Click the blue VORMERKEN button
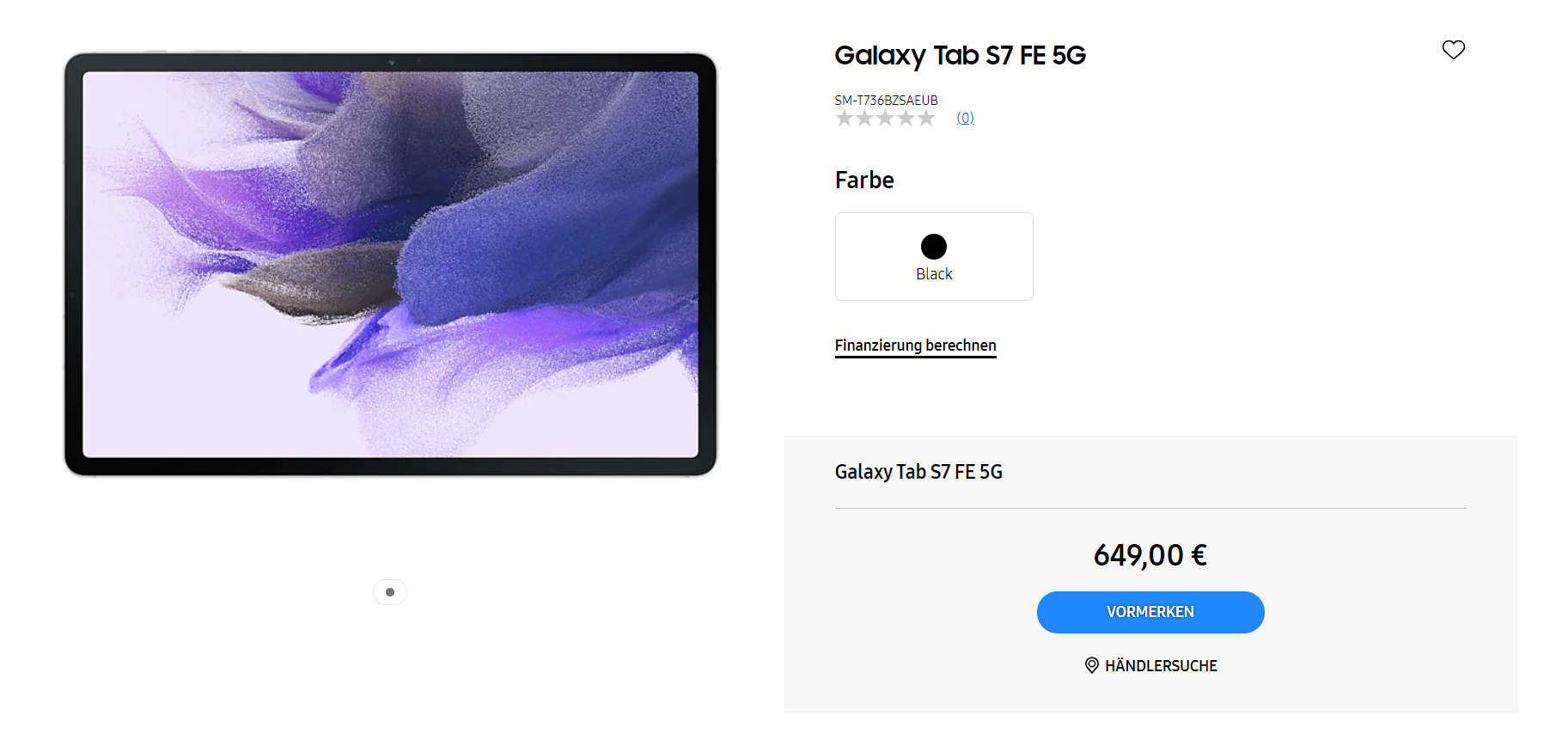Screen dimensions: 1568x734 1150,612
